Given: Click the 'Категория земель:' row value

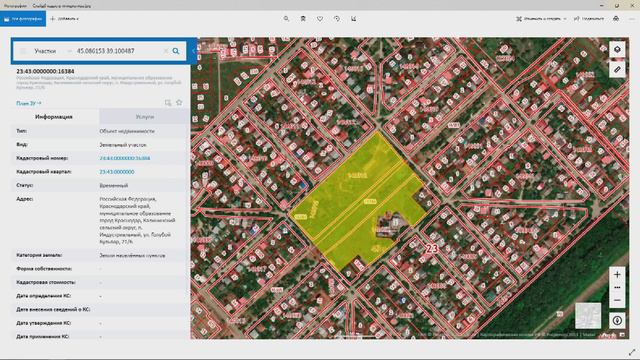Looking at the screenshot, I should click(x=132, y=256).
